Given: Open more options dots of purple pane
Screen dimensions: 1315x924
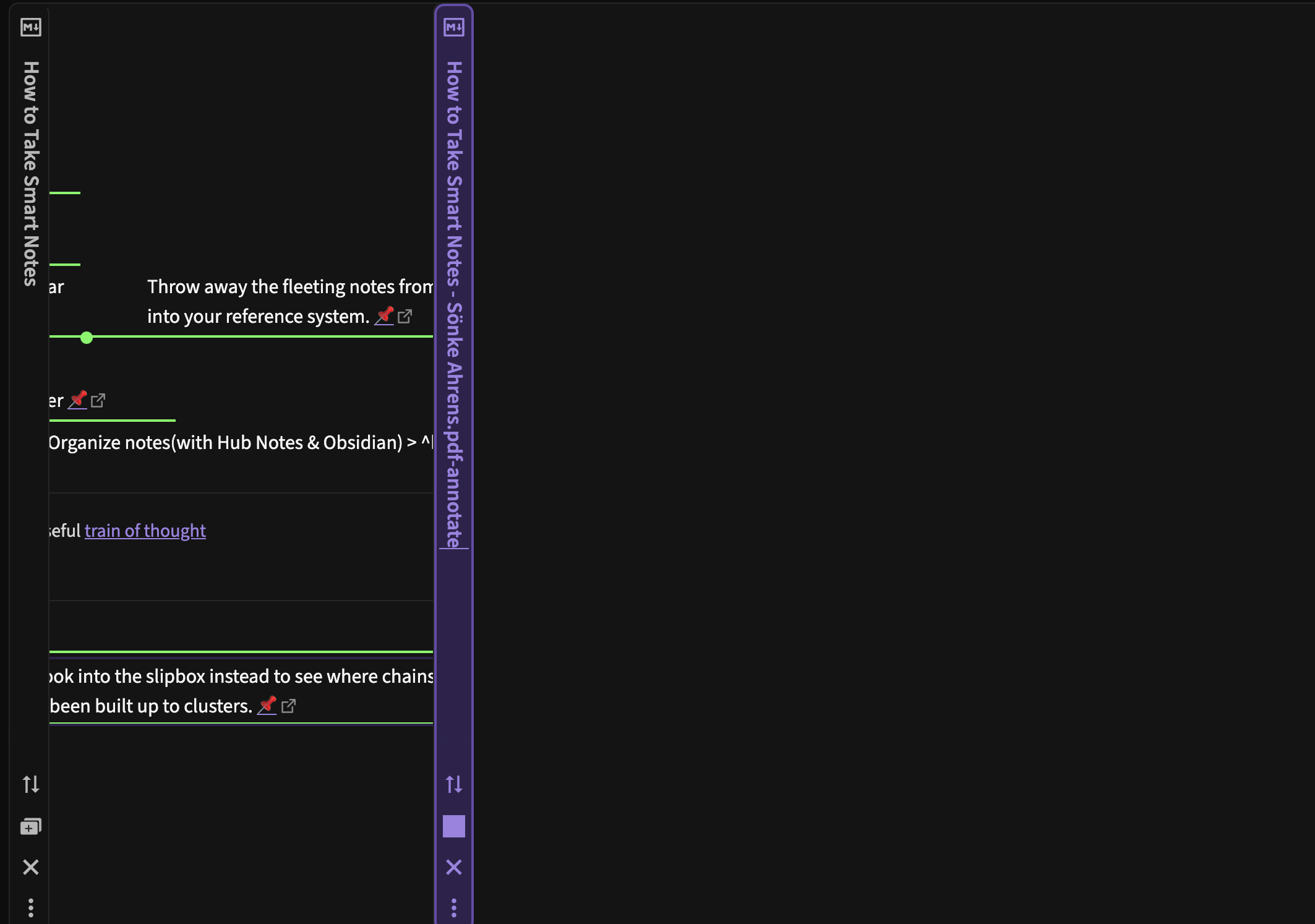Looking at the screenshot, I should point(453,907).
